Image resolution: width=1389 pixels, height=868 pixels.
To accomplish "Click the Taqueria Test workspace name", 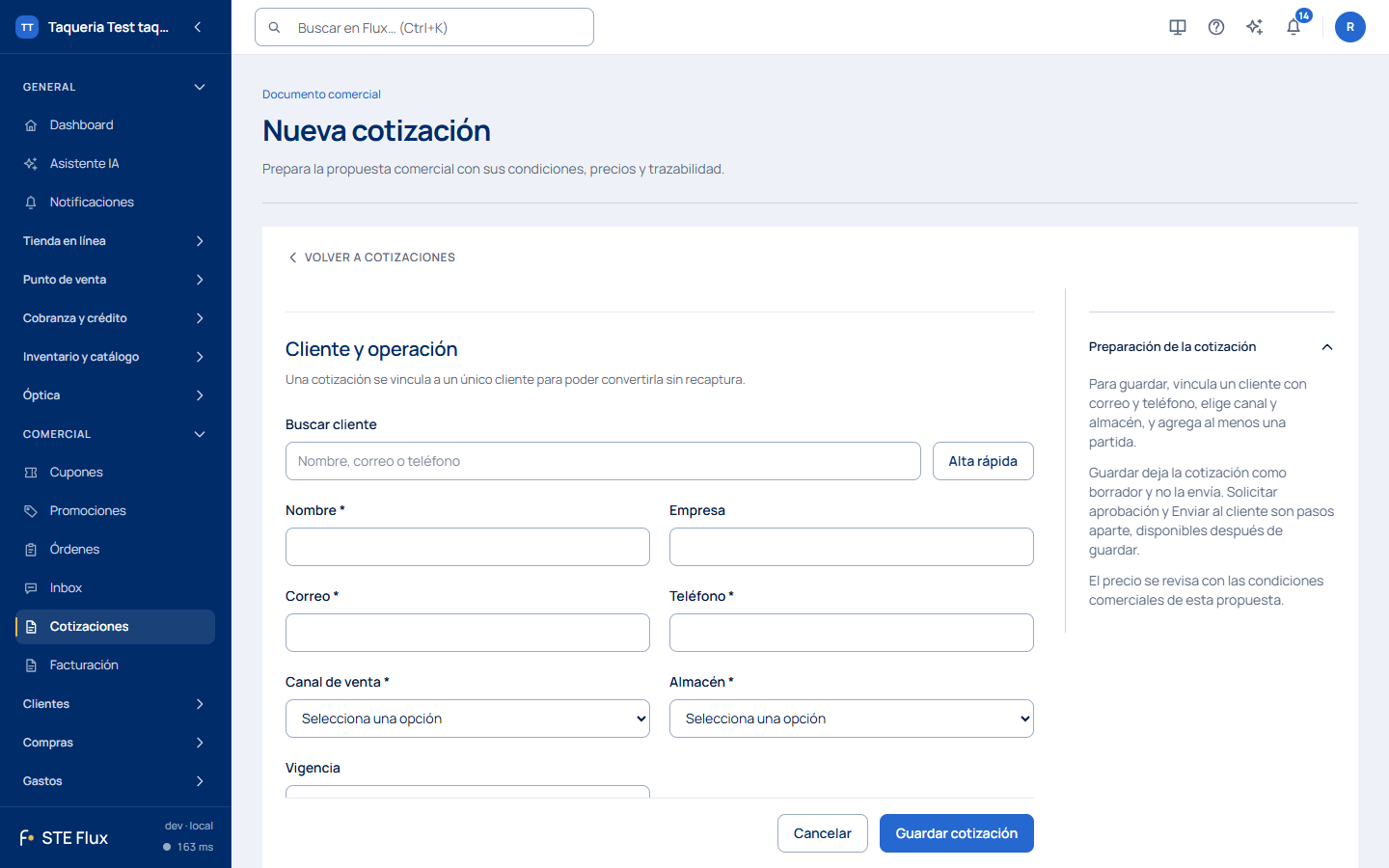I will (108, 27).
